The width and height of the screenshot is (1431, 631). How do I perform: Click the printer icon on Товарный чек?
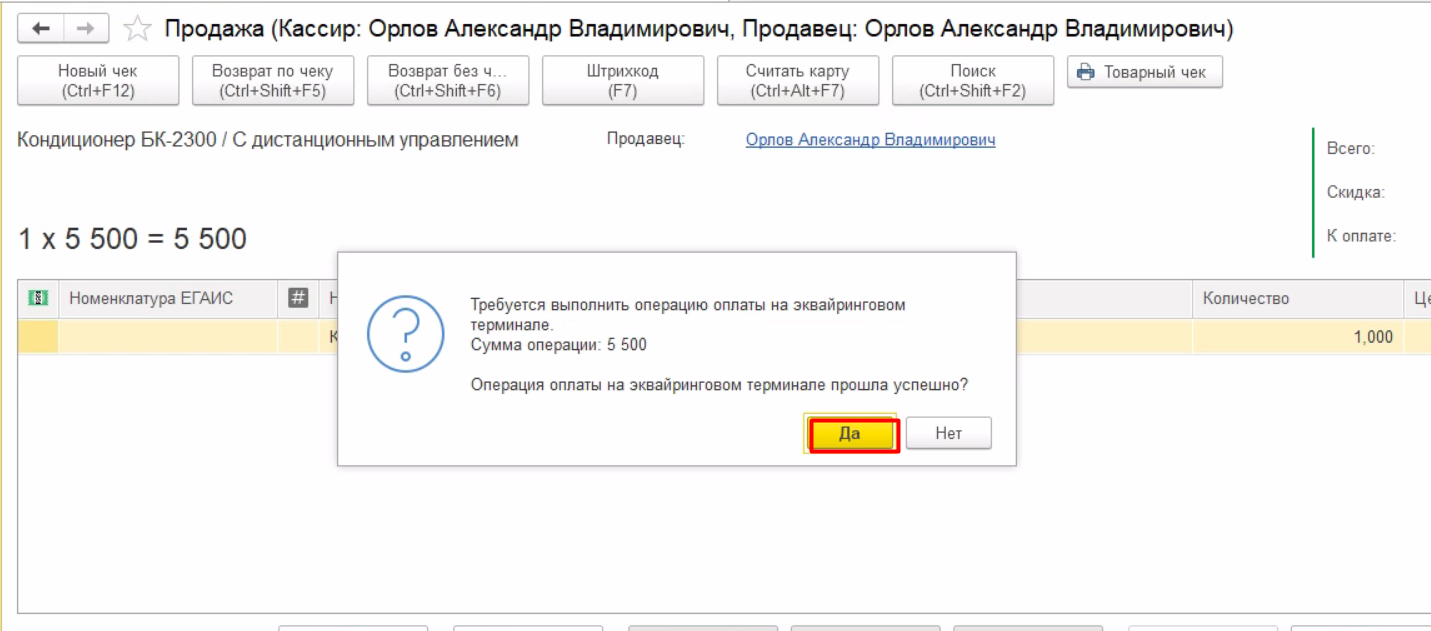tap(1086, 72)
